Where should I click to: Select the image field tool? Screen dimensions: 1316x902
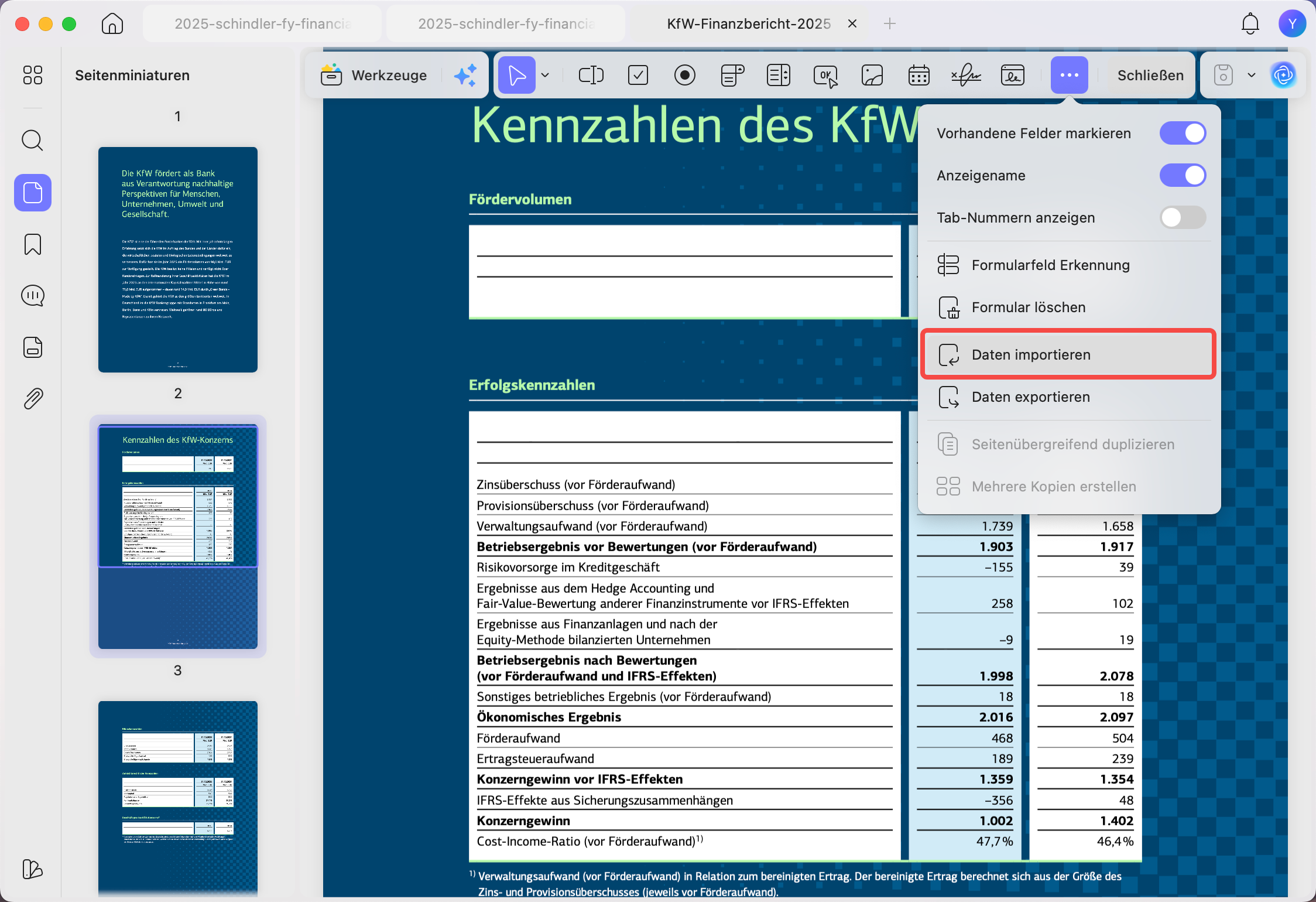point(872,75)
